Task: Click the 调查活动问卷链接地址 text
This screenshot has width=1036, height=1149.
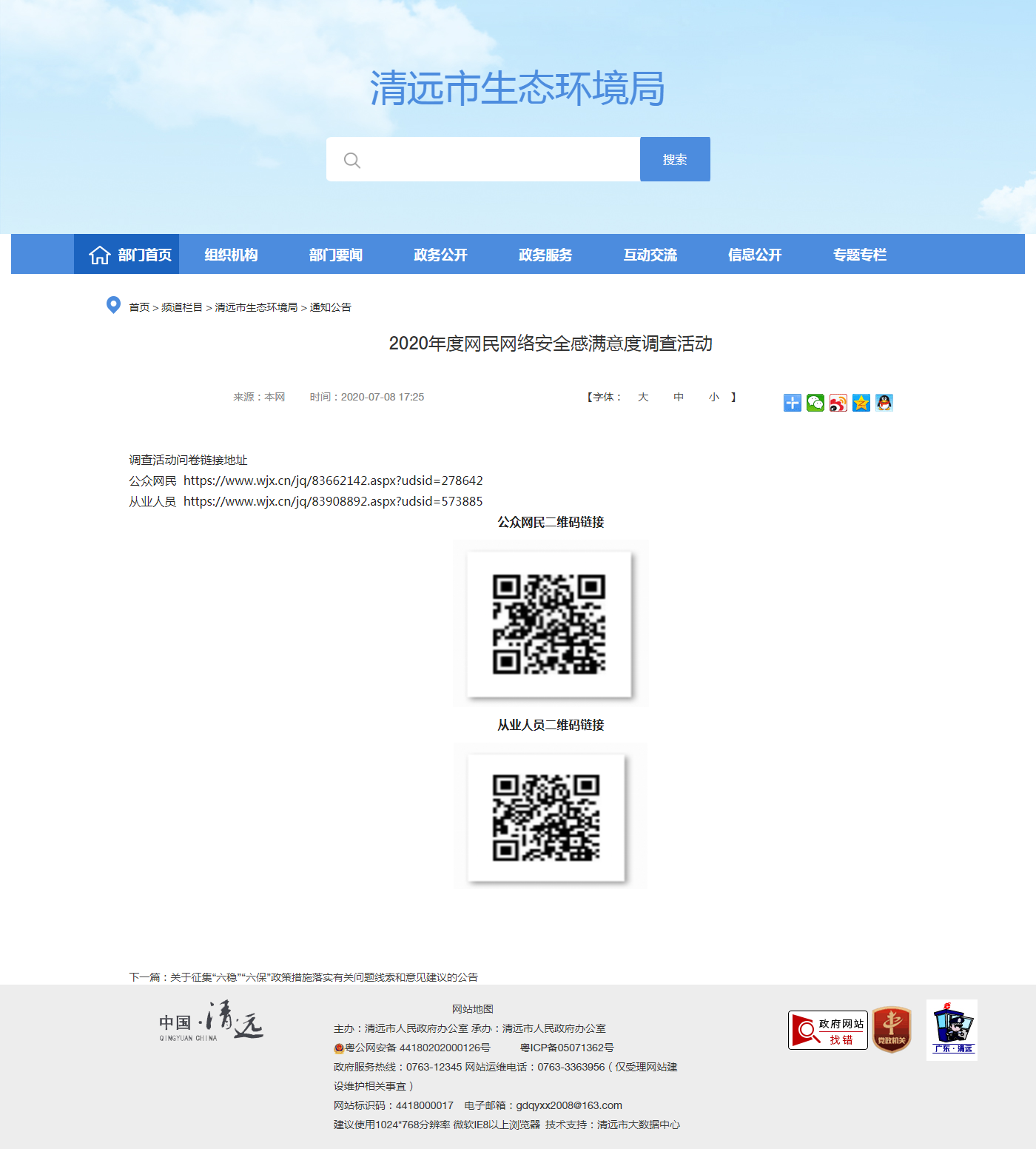Action: (x=188, y=460)
